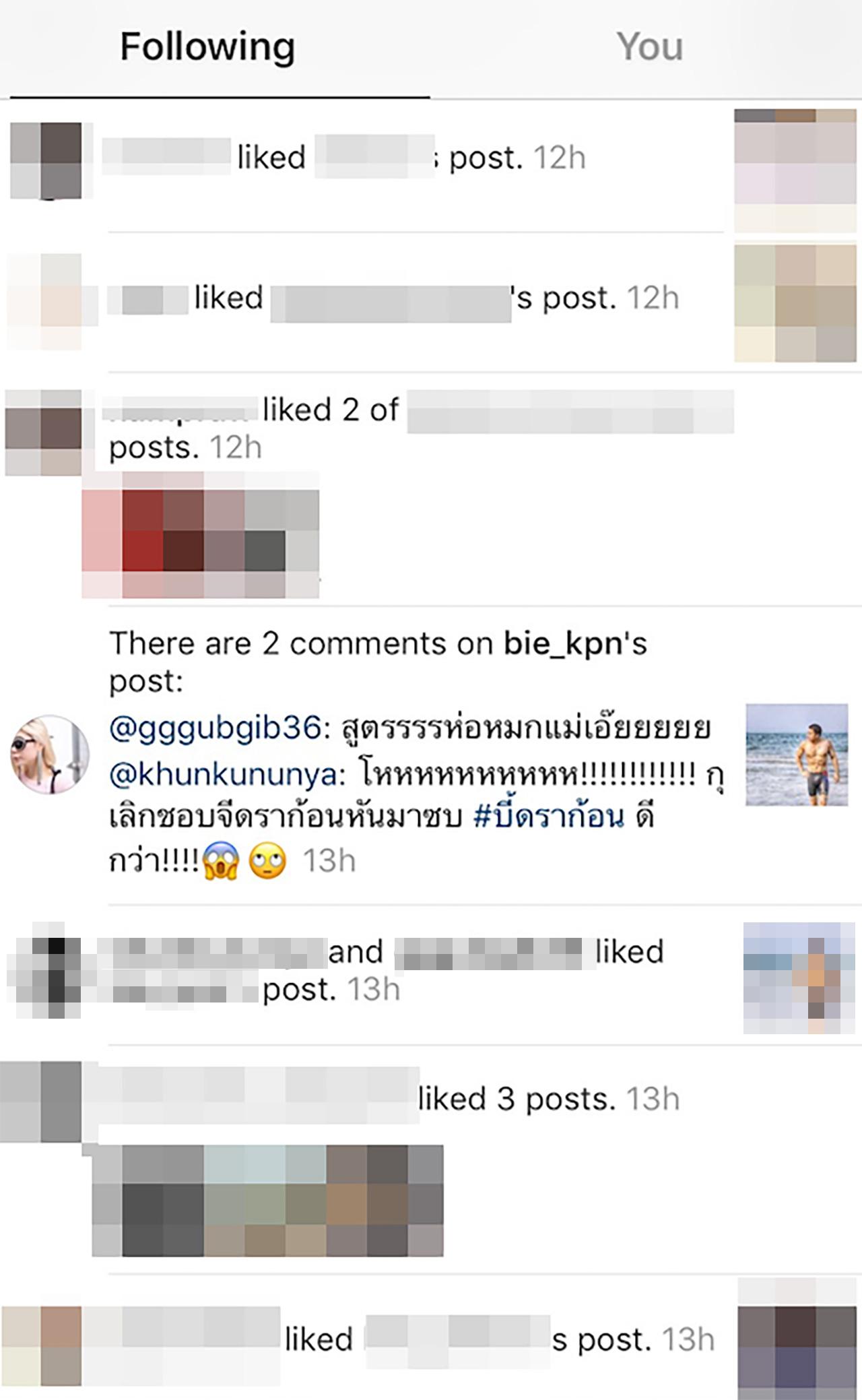Tap the blonde woman profile avatar
This screenshot has height=1400, width=862.
(x=50, y=755)
